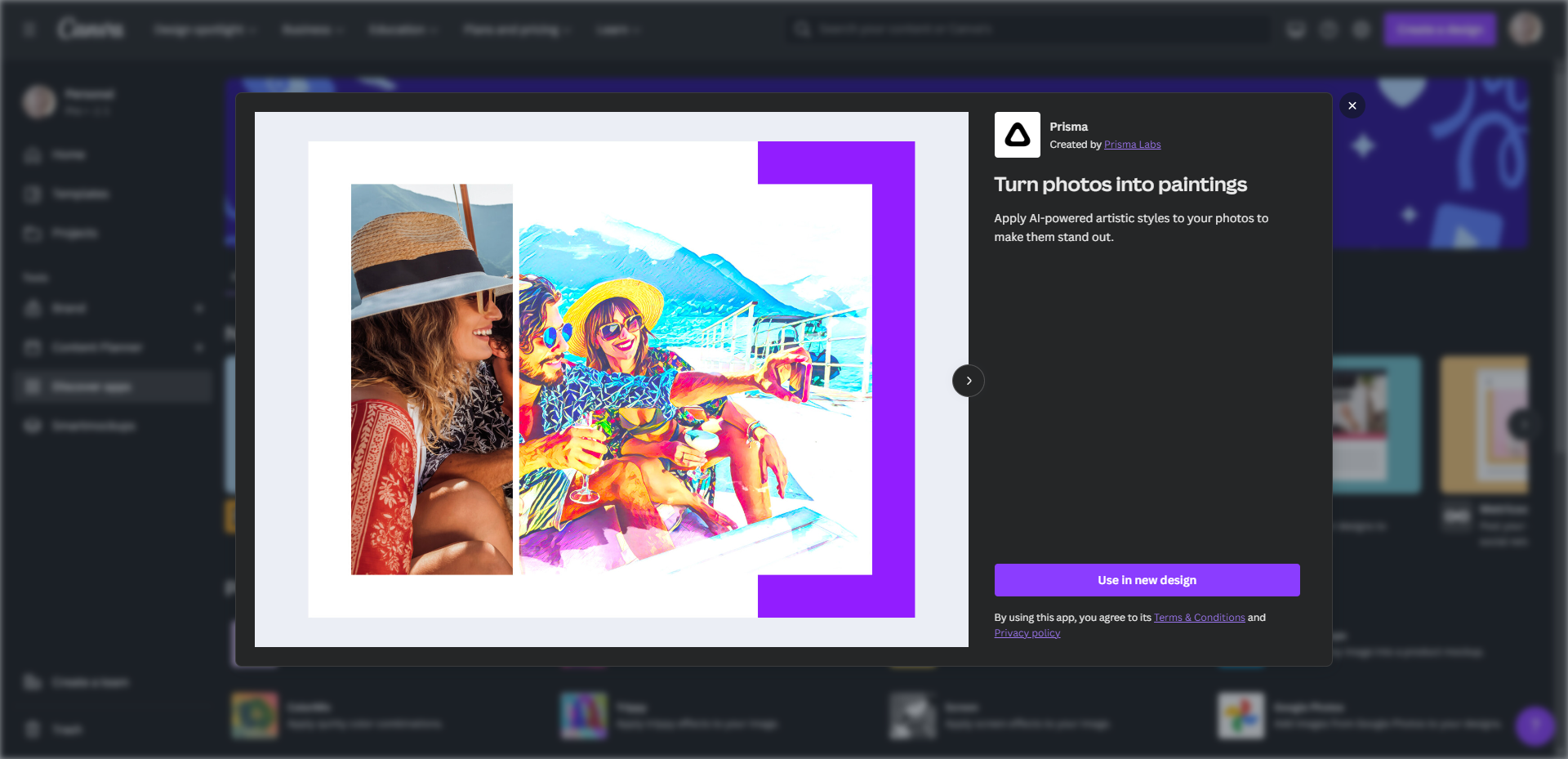Select the highlighted Discover apps sidebar item

click(x=113, y=386)
